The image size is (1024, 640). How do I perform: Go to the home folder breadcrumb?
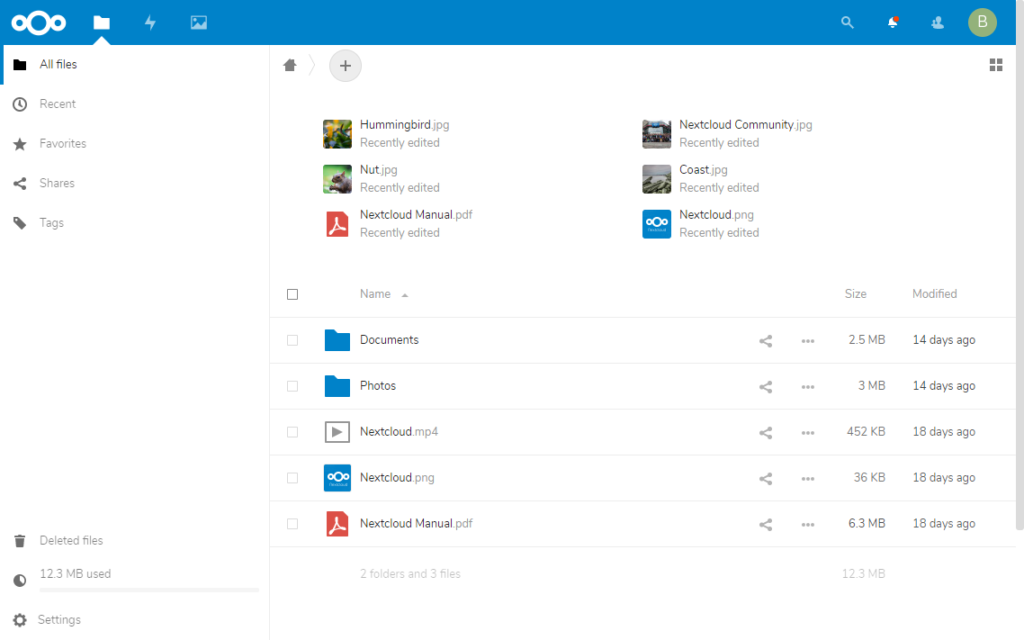(290, 65)
